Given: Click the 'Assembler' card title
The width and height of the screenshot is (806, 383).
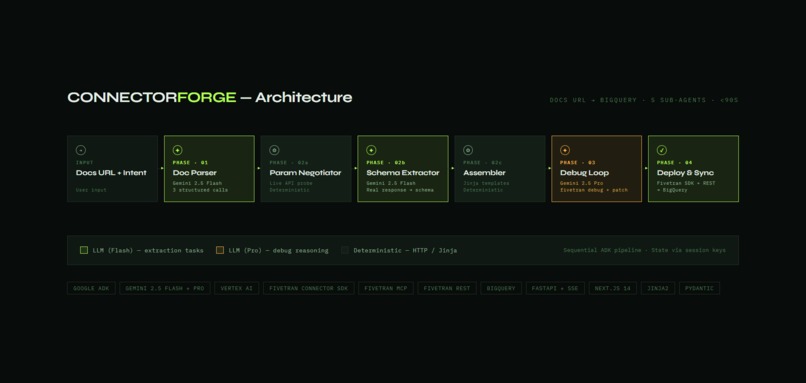Looking at the screenshot, I should coord(484,173).
